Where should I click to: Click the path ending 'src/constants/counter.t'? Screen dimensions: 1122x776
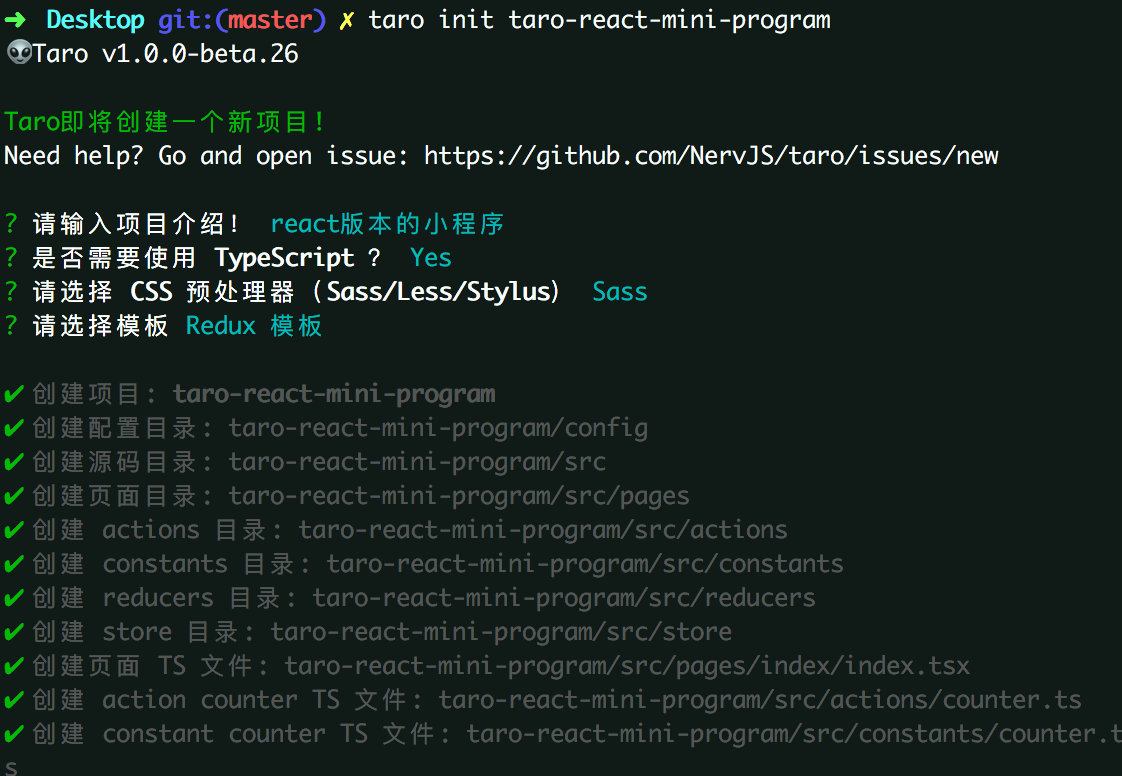click(794, 734)
